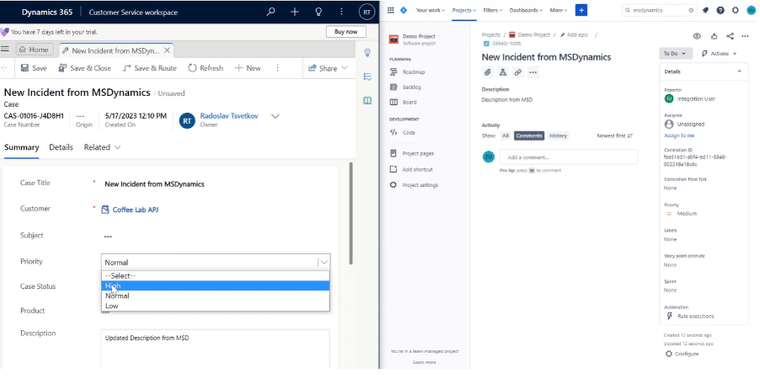This screenshot has width=760, height=378.
Task: Open the Jira help question mark icon
Action: coord(720,10)
